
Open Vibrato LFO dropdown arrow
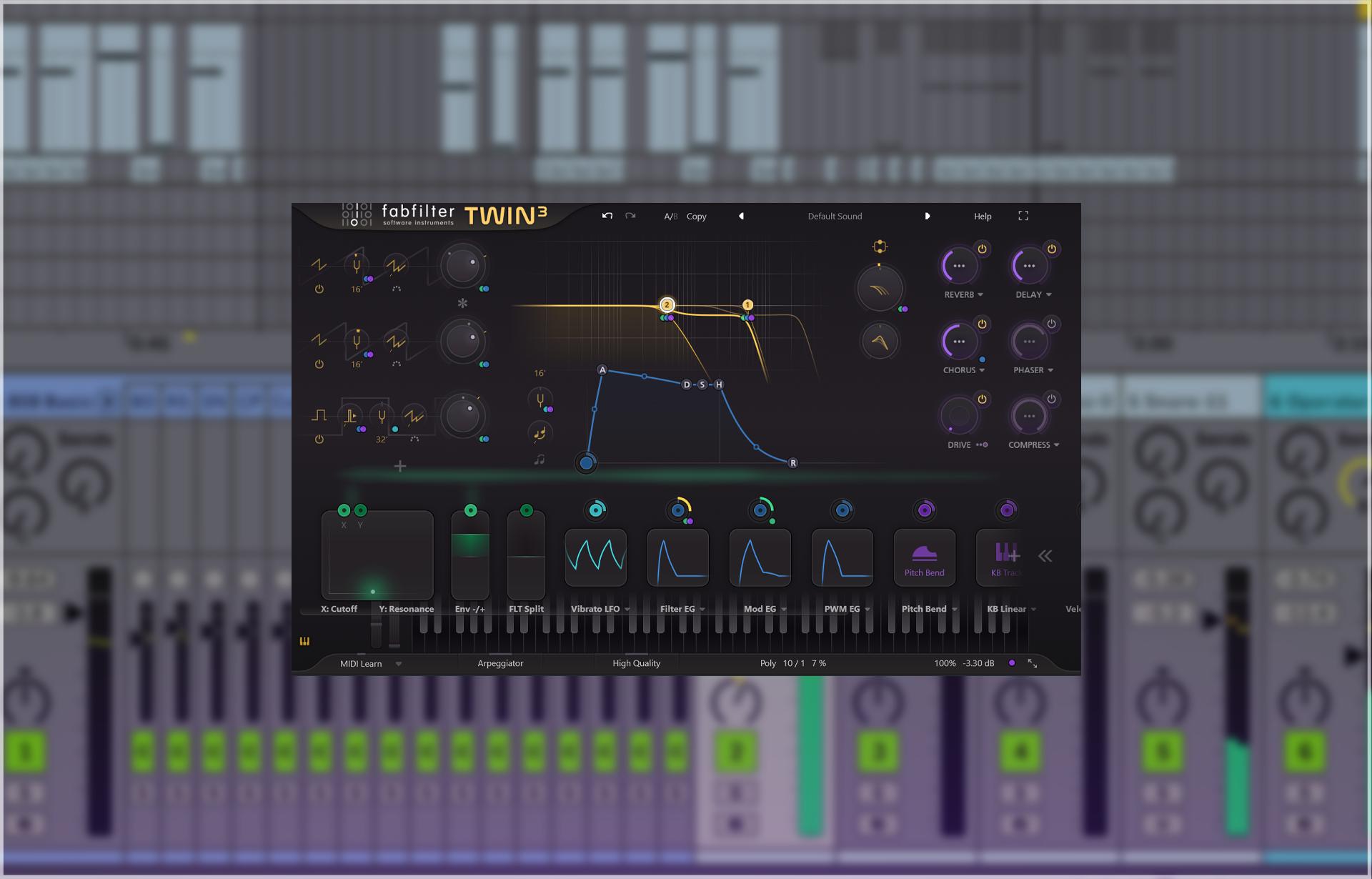click(x=627, y=610)
